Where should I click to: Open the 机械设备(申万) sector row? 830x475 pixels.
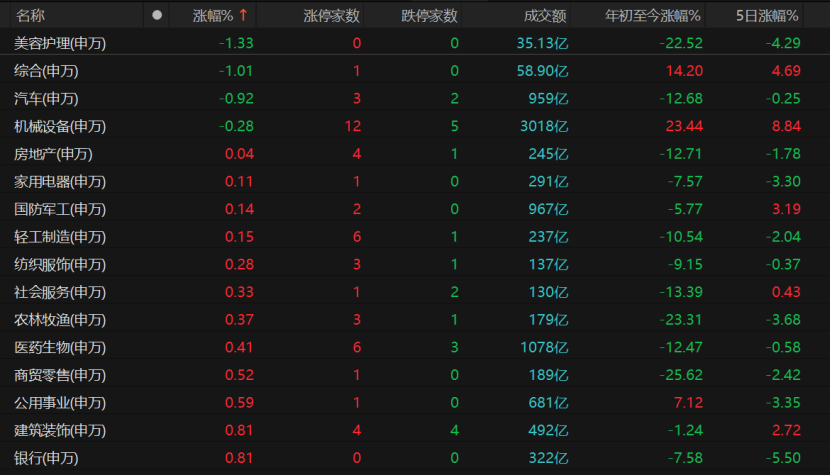[x=415, y=126]
